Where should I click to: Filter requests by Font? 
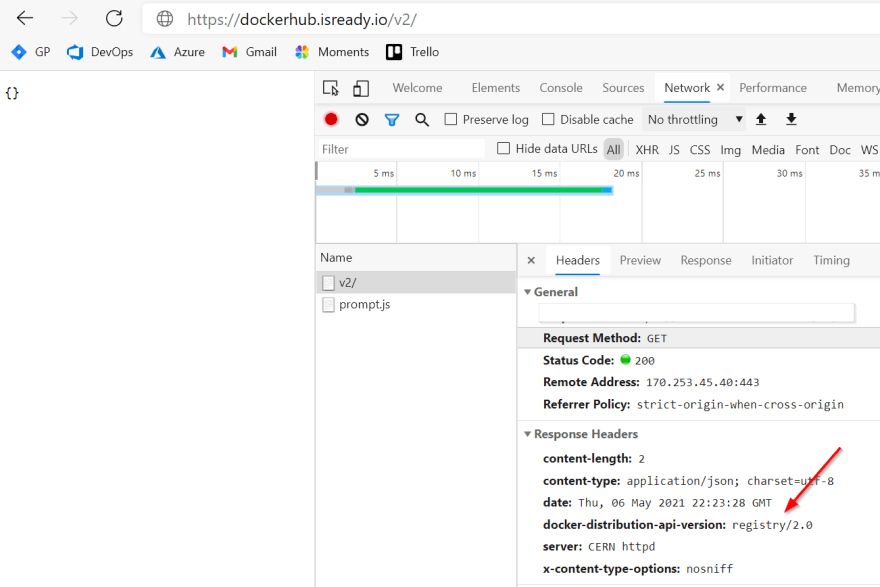[807, 150]
